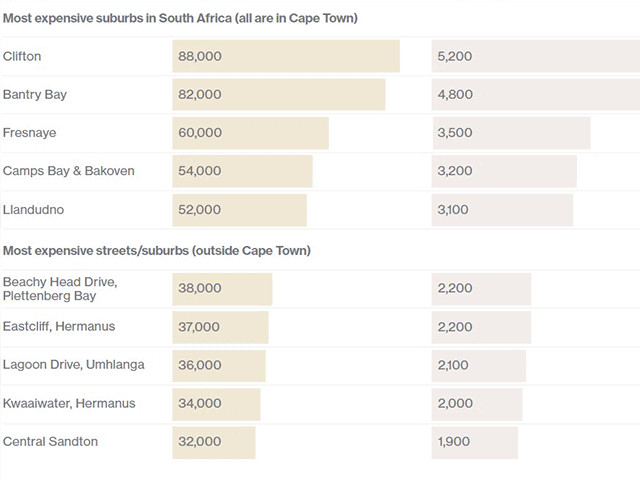Select the 3,100 bar for Llandudno
640x480 pixels.
tap(502, 209)
